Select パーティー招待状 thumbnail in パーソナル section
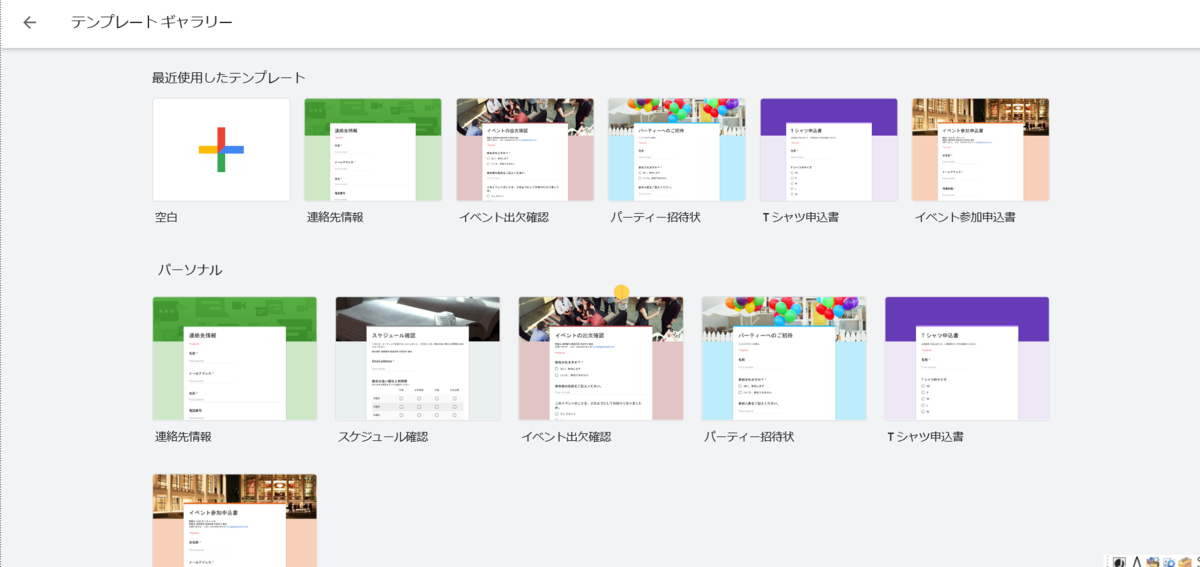Screen dimensions: 1200x567 point(784,358)
